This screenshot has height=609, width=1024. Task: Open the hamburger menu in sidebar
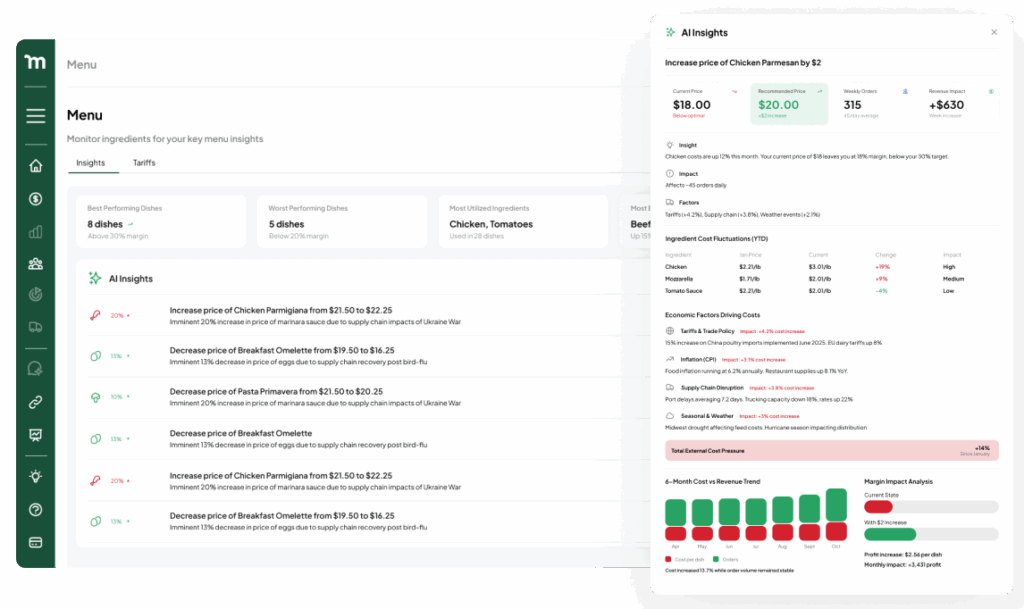click(x=36, y=116)
